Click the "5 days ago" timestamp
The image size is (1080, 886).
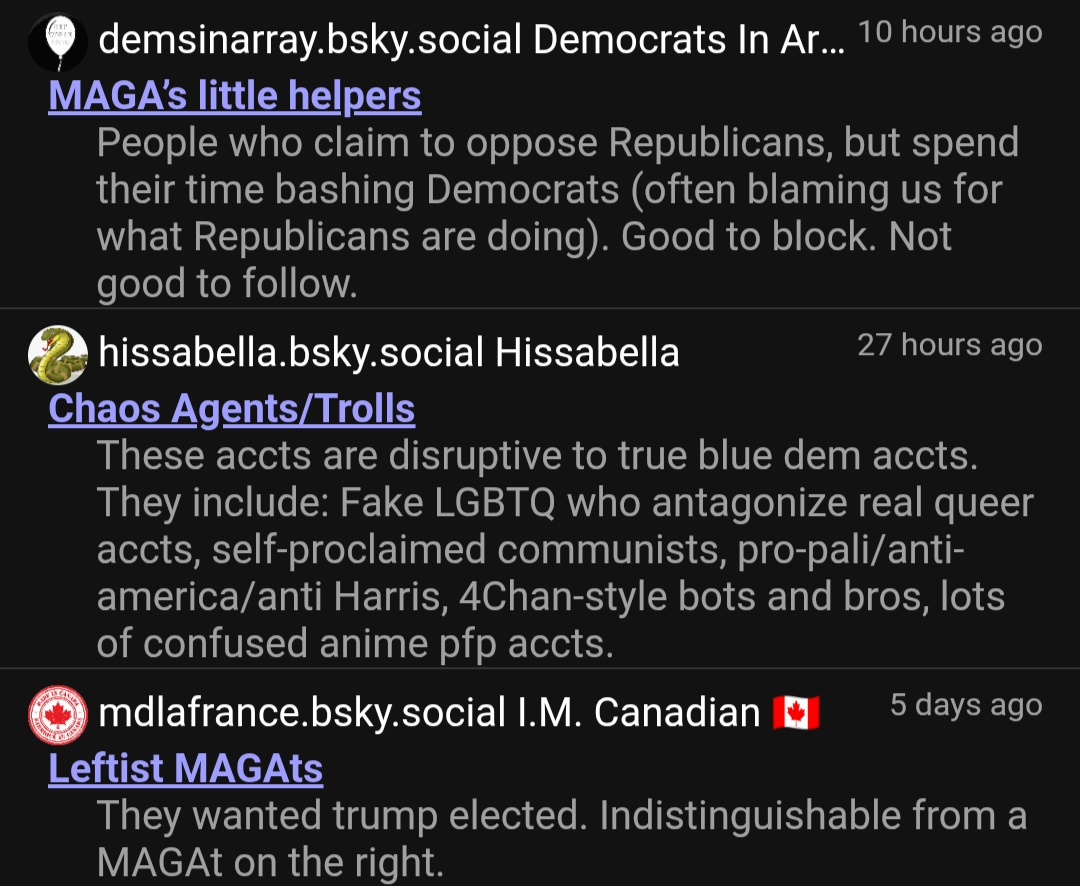click(x=966, y=705)
